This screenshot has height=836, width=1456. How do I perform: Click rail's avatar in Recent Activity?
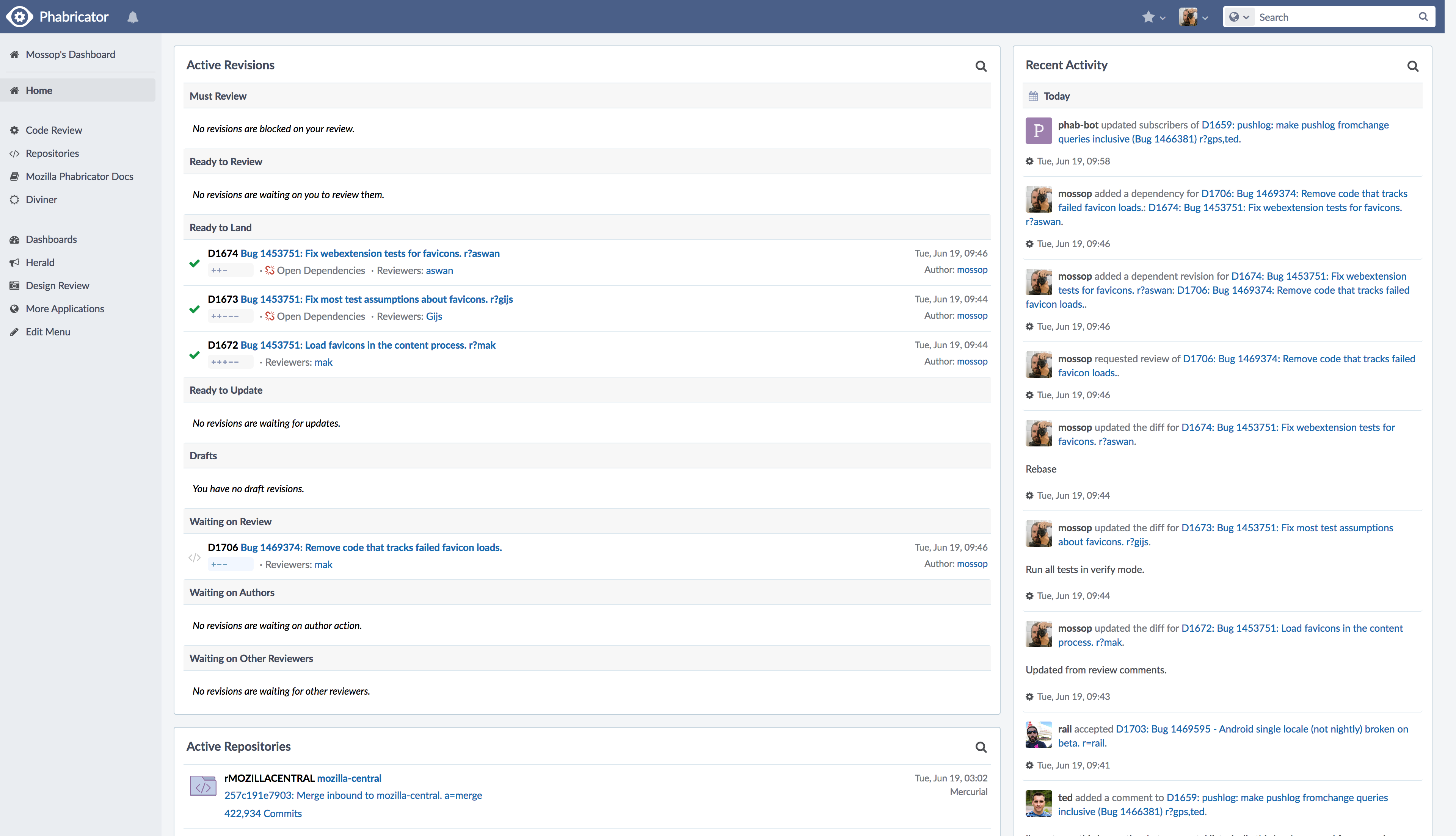pos(1039,735)
